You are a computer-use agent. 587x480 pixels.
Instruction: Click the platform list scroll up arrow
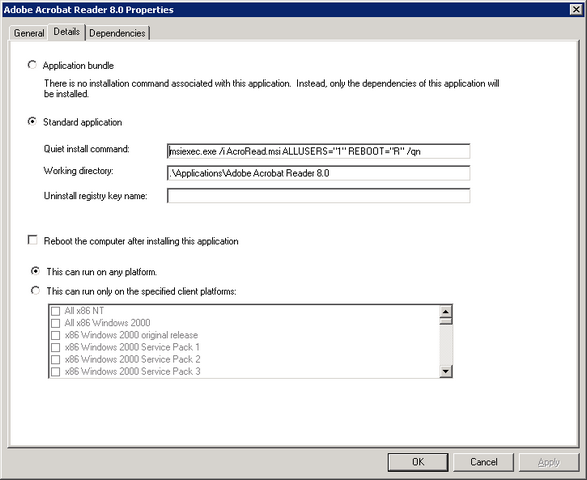tap(446, 312)
